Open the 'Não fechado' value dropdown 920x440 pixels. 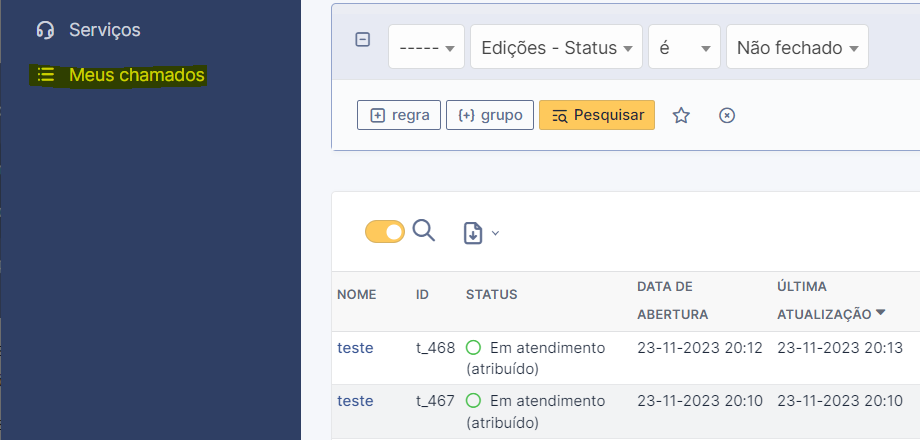(x=797, y=47)
